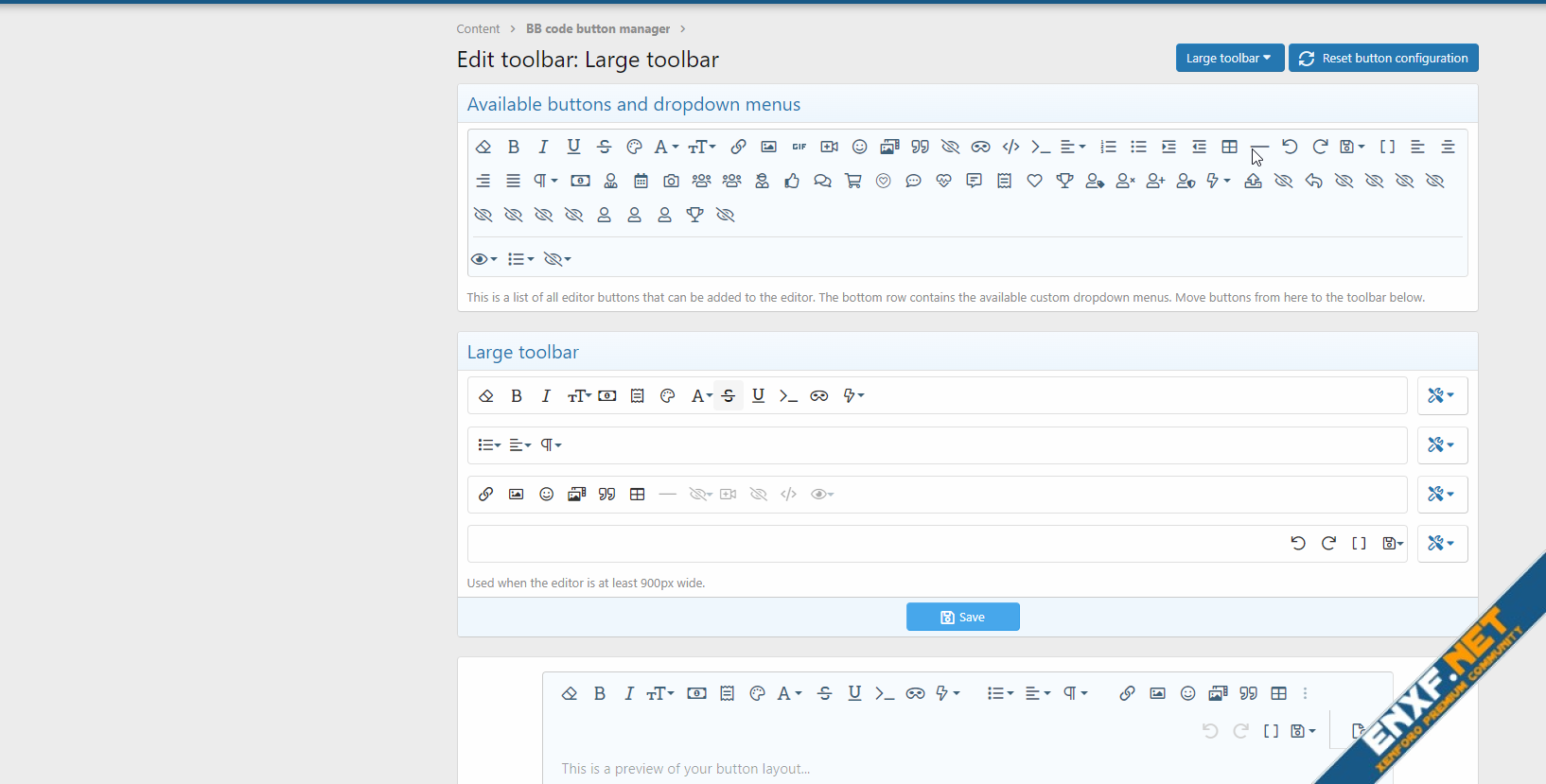The width and height of the screenshot is (1546, 784).
Task: Select the insert table icon in Large toolbar section
Action: pos(637,495)
